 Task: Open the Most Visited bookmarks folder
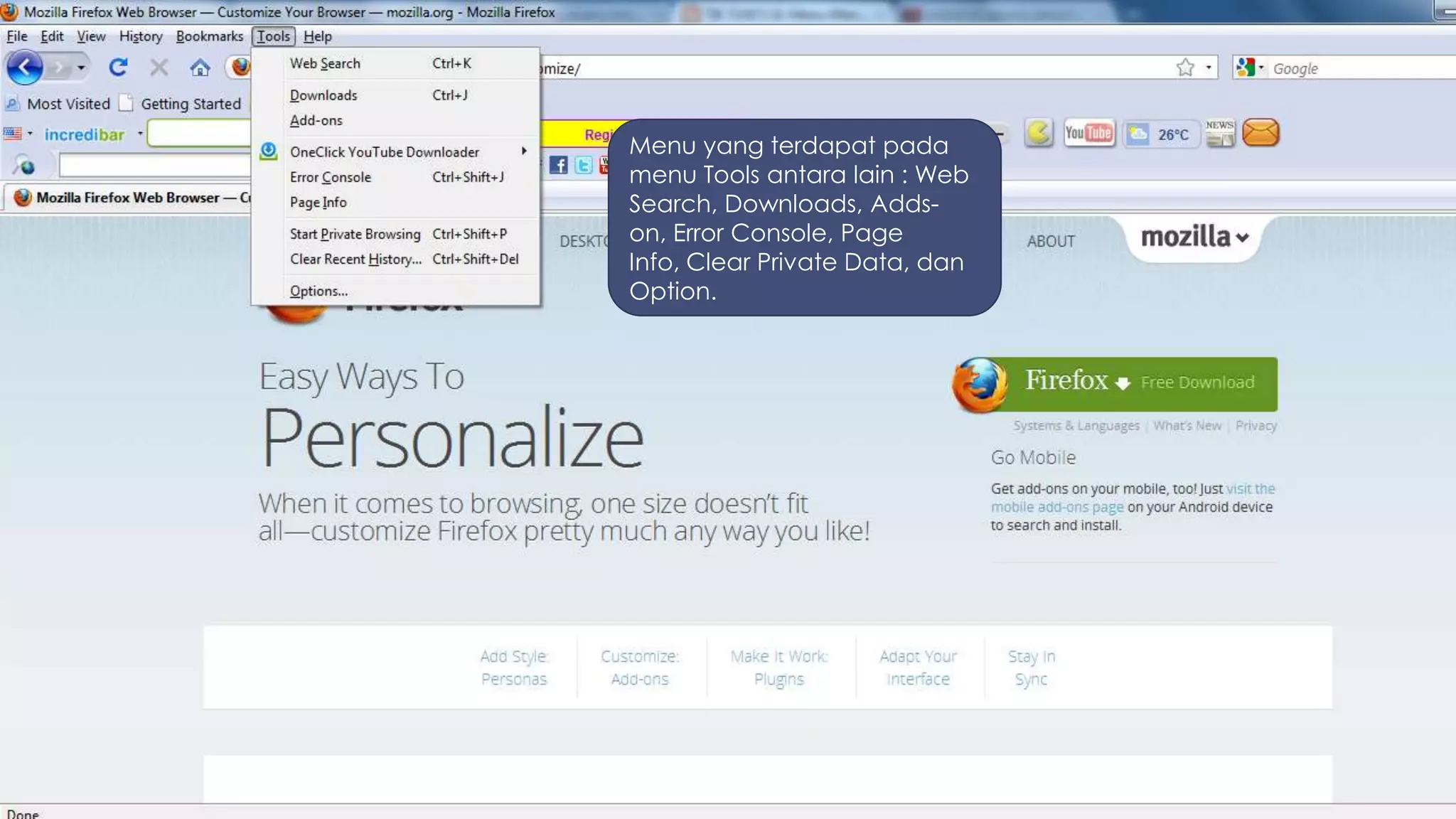[x=58, y=104]
